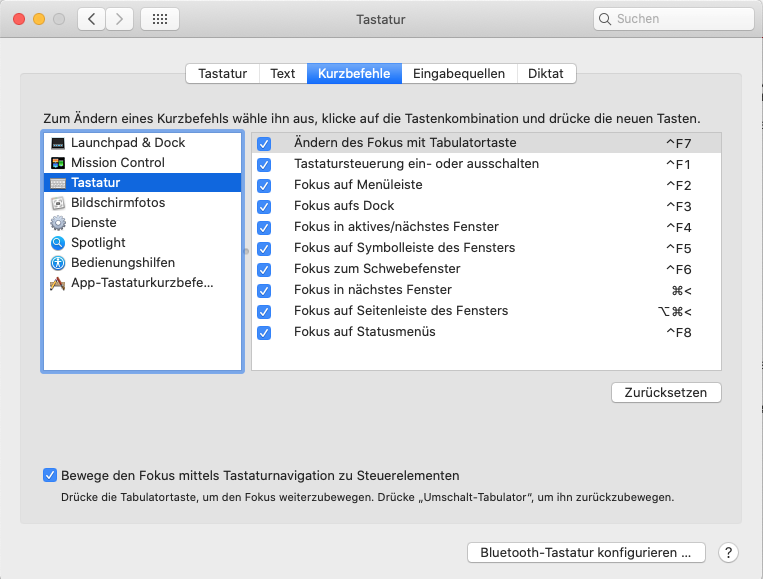Screen dimensions: 763x579
Task: Open the Diktat tab
Action: click(x=546, y=73)
